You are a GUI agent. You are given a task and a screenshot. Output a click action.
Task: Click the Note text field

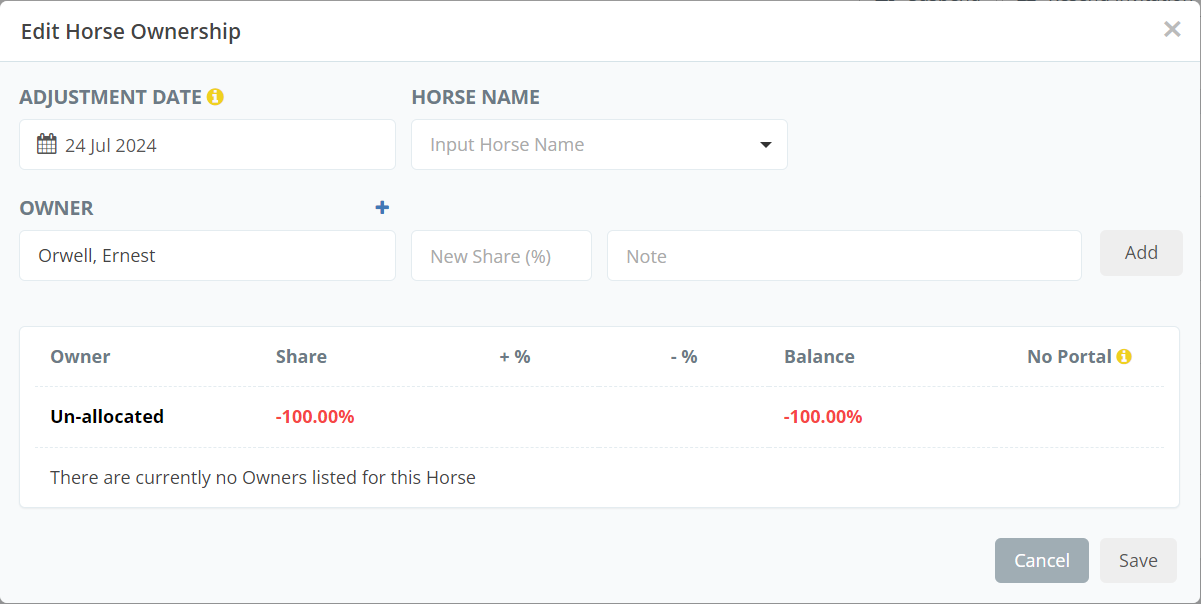[x=844, y=256]
